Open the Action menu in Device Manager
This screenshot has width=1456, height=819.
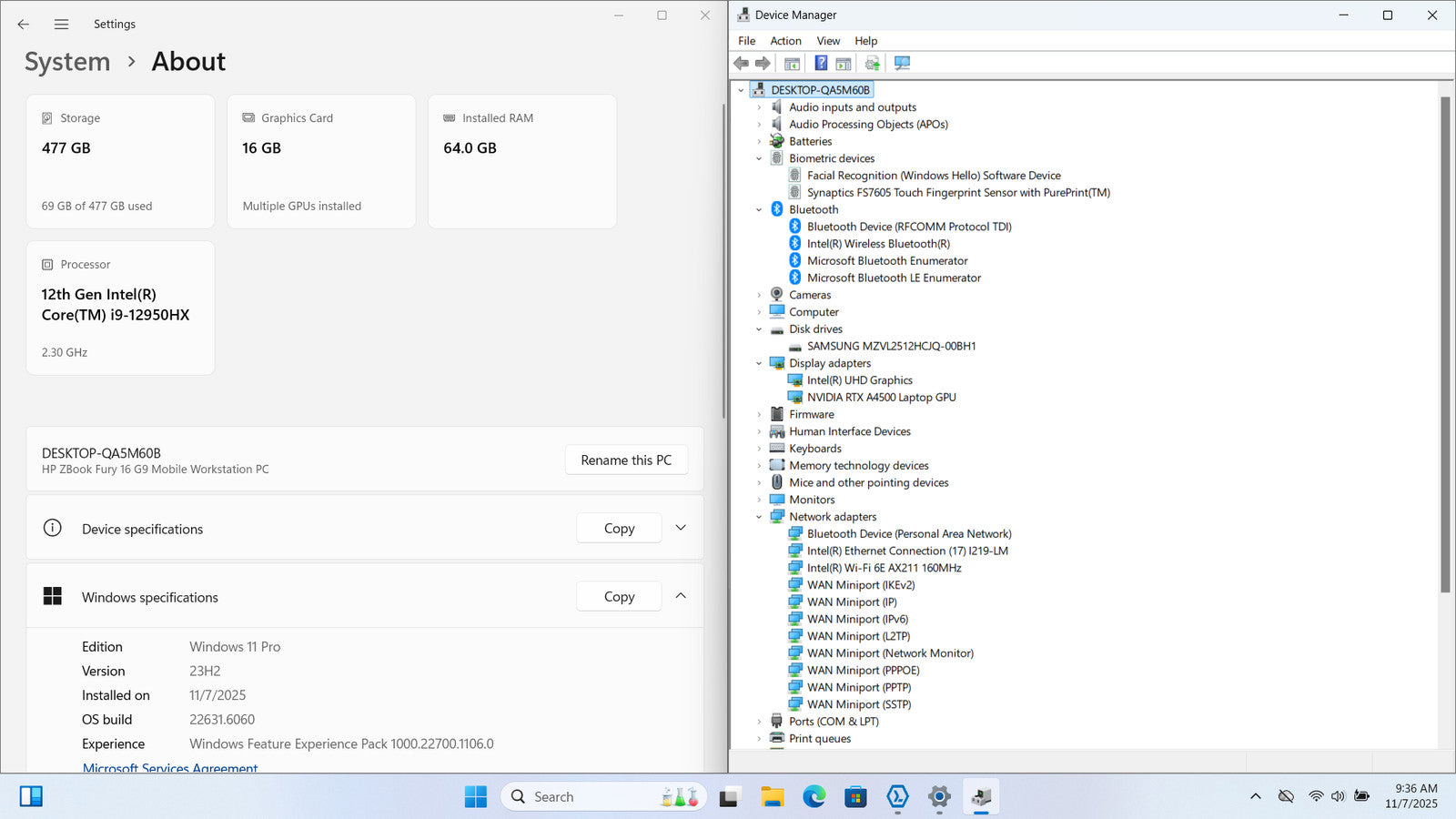(785, 41)
